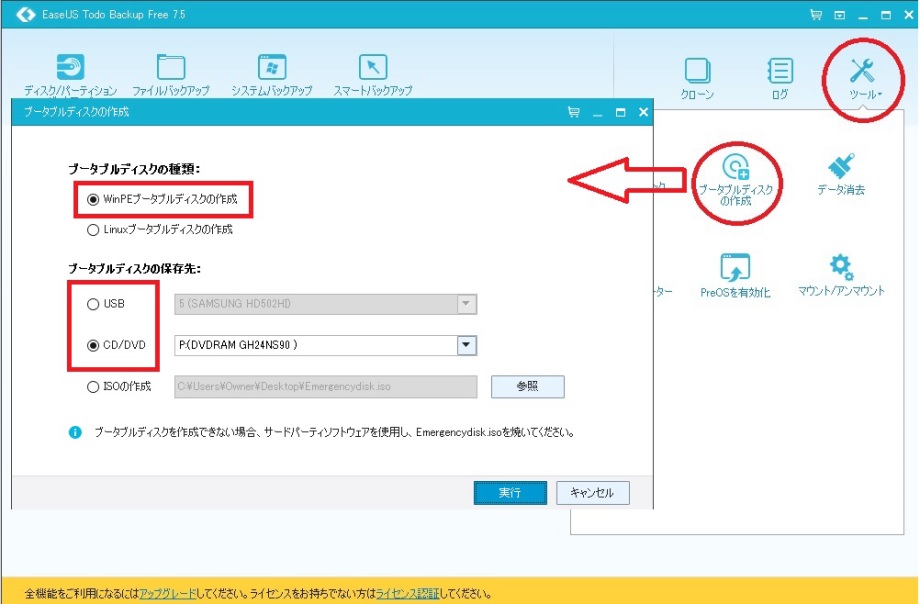
Task: Click the Browse (参照) button
Action: [527, 386]
